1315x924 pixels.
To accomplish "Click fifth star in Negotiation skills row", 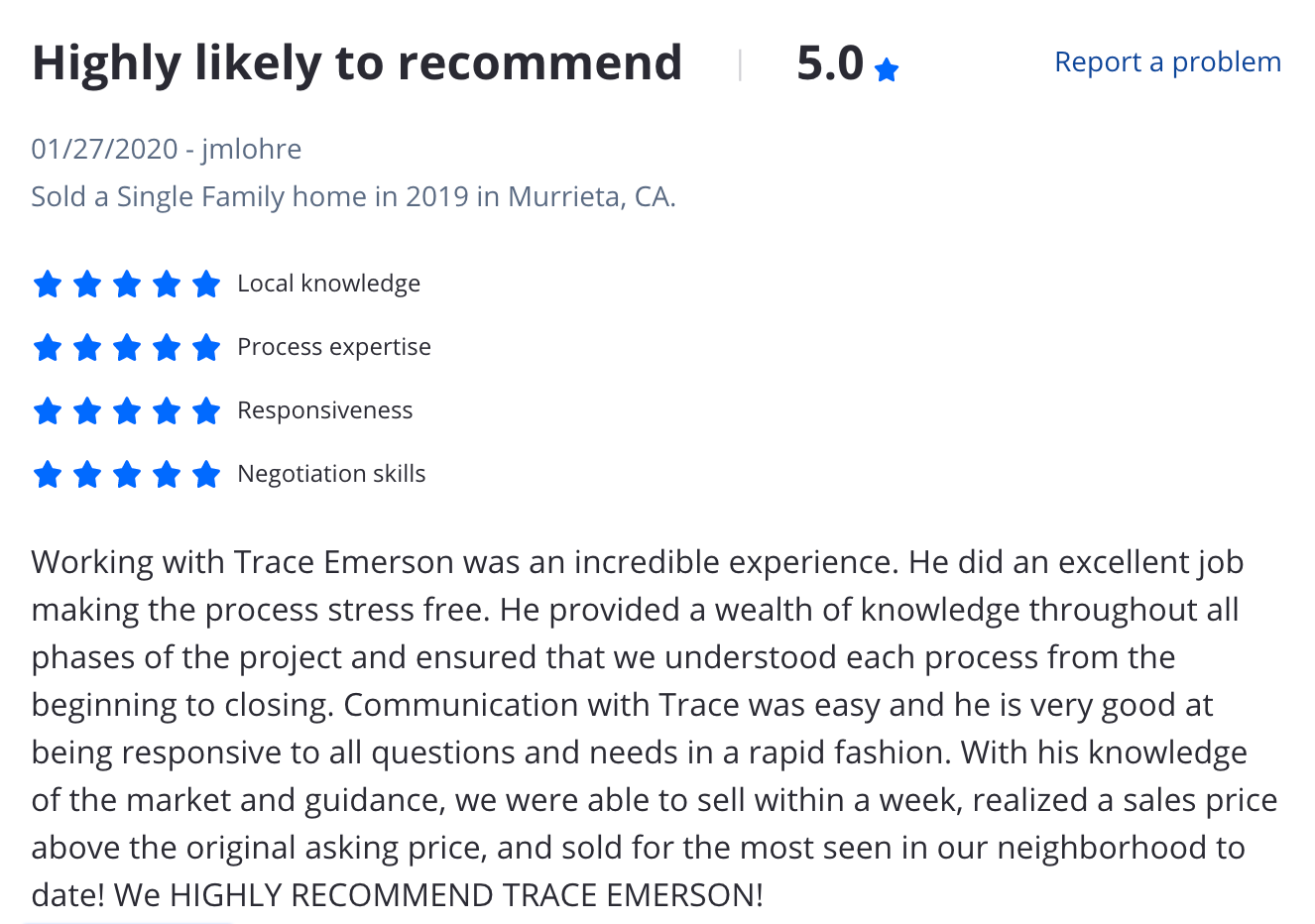I will tap(206, 475).
